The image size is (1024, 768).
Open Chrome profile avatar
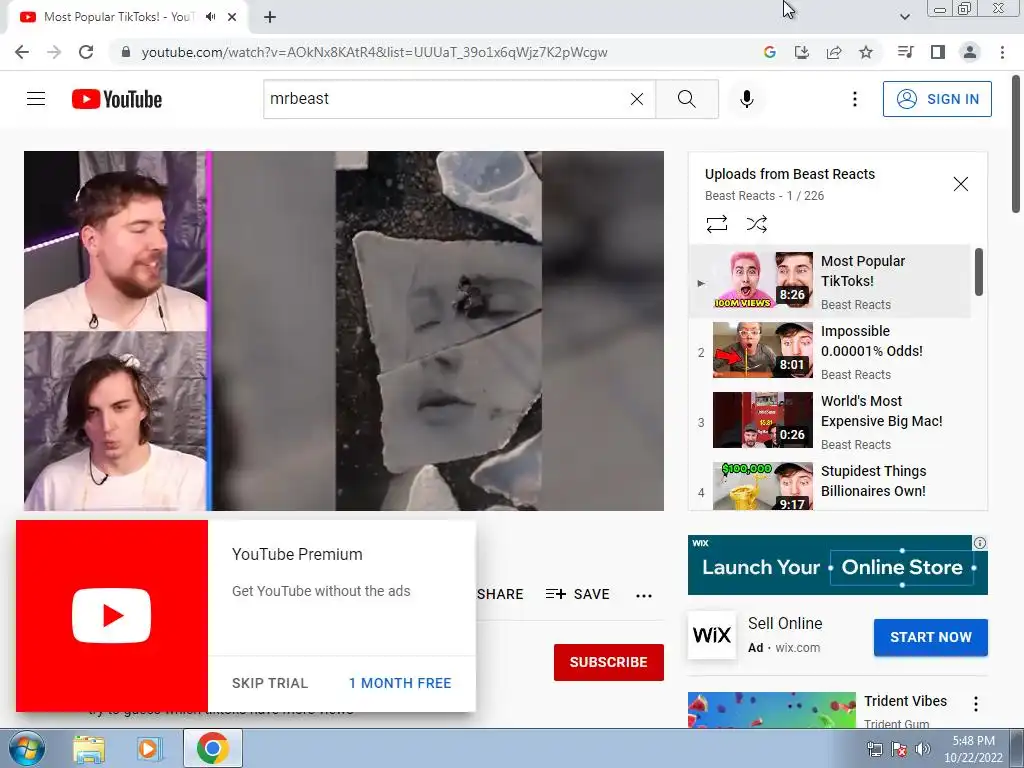pos(970,52)
